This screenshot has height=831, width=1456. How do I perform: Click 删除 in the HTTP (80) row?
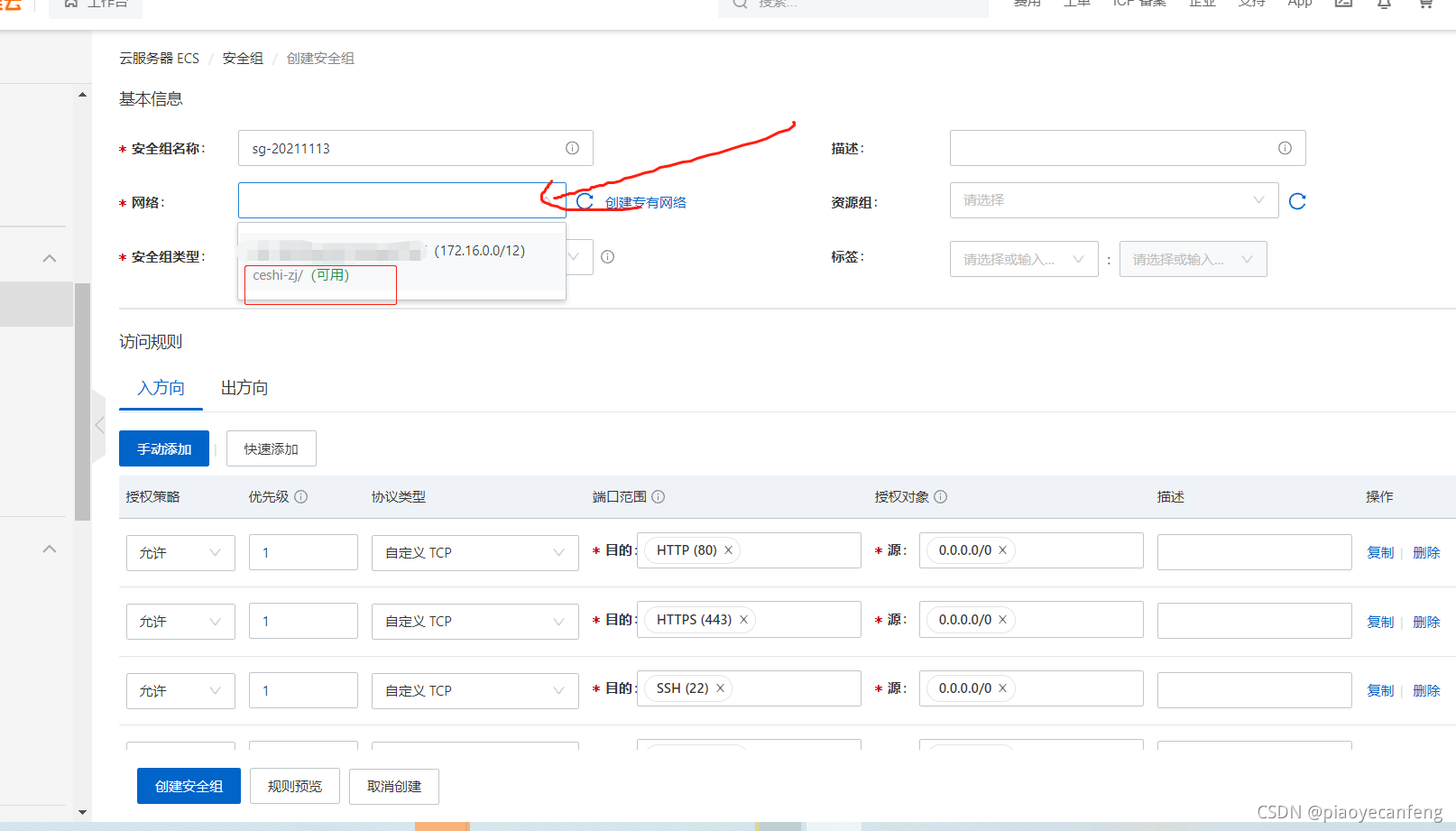1426,553
